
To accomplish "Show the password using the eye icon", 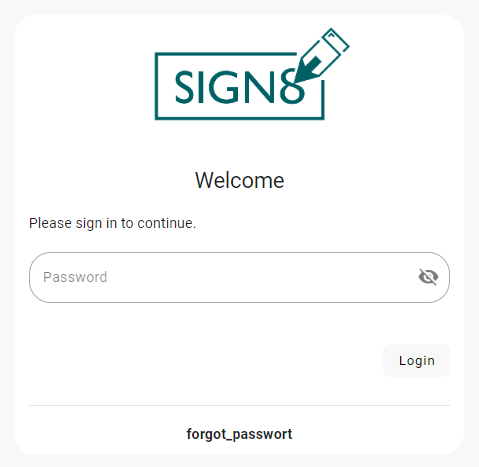I will point(428,277).
